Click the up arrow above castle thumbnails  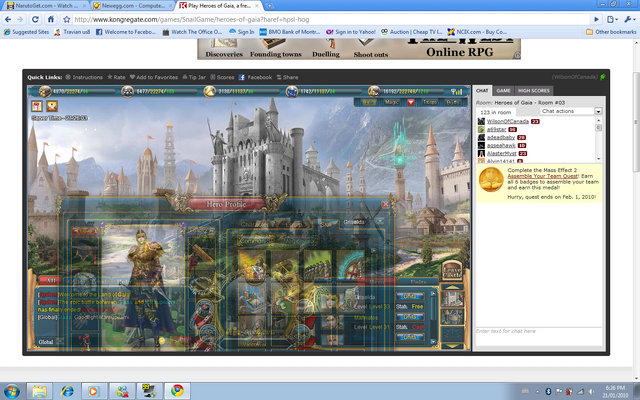pyautogui.click(x=452, y=288)
